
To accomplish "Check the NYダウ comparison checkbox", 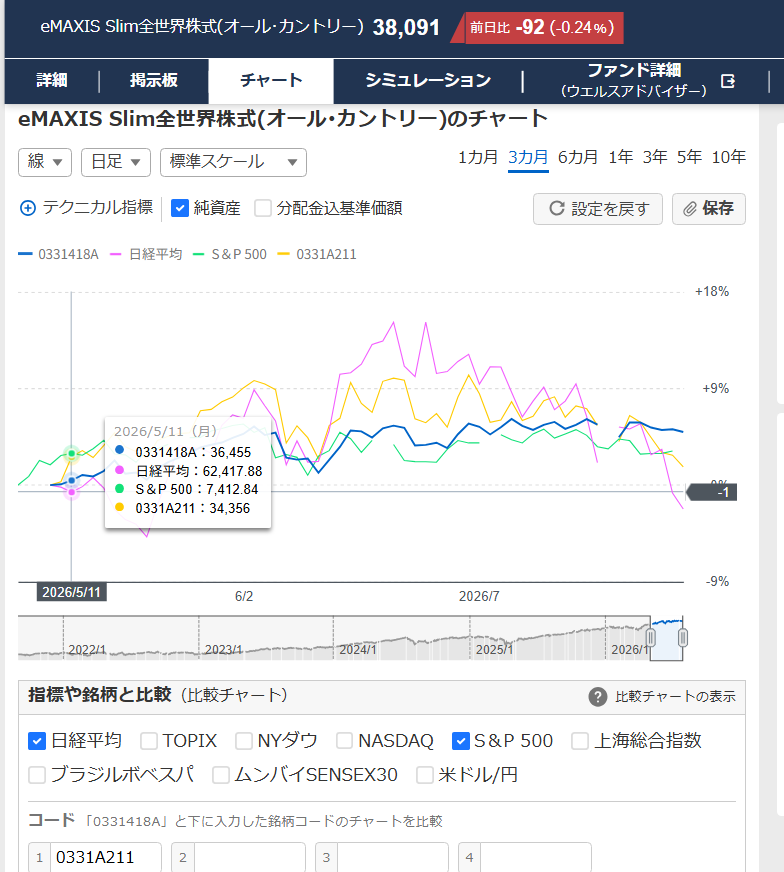I will click(244, 741).
